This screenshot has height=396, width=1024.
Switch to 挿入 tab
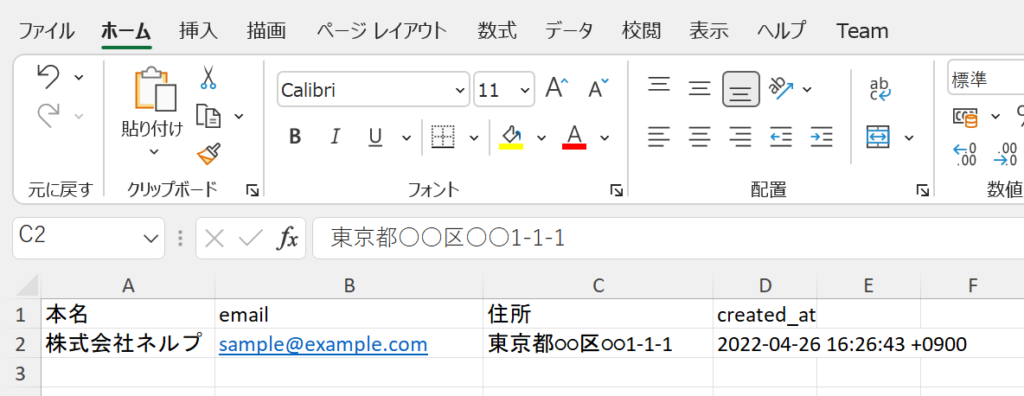[x=199, y=30]
